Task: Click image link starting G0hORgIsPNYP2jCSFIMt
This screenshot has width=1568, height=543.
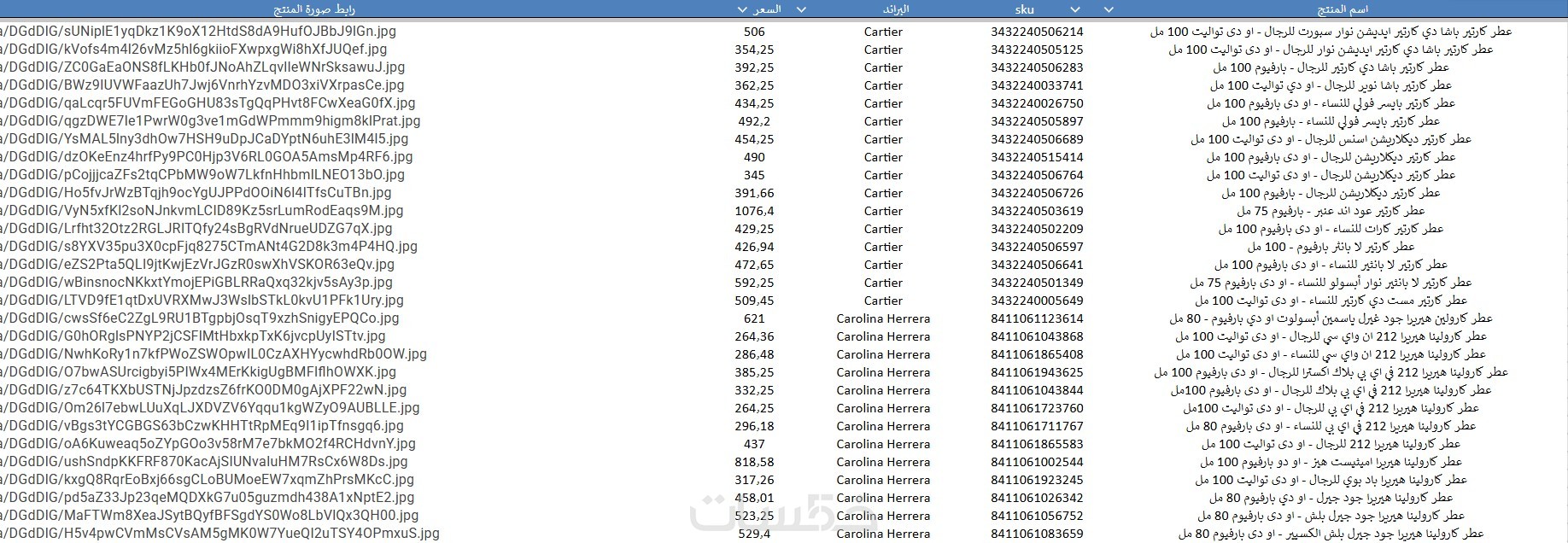Action: (193, 336)
